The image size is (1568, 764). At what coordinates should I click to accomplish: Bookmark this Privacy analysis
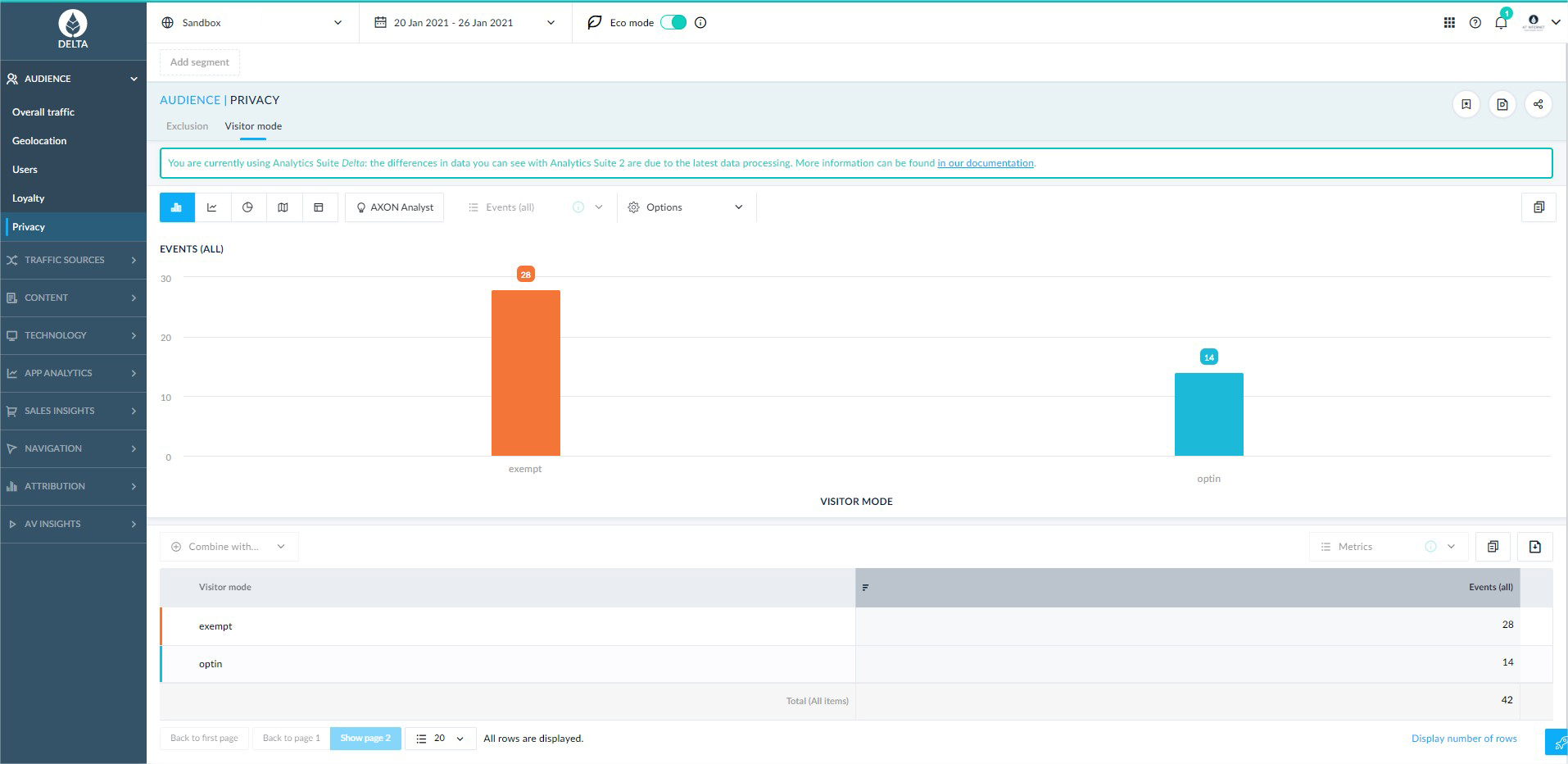(1466, 104)
